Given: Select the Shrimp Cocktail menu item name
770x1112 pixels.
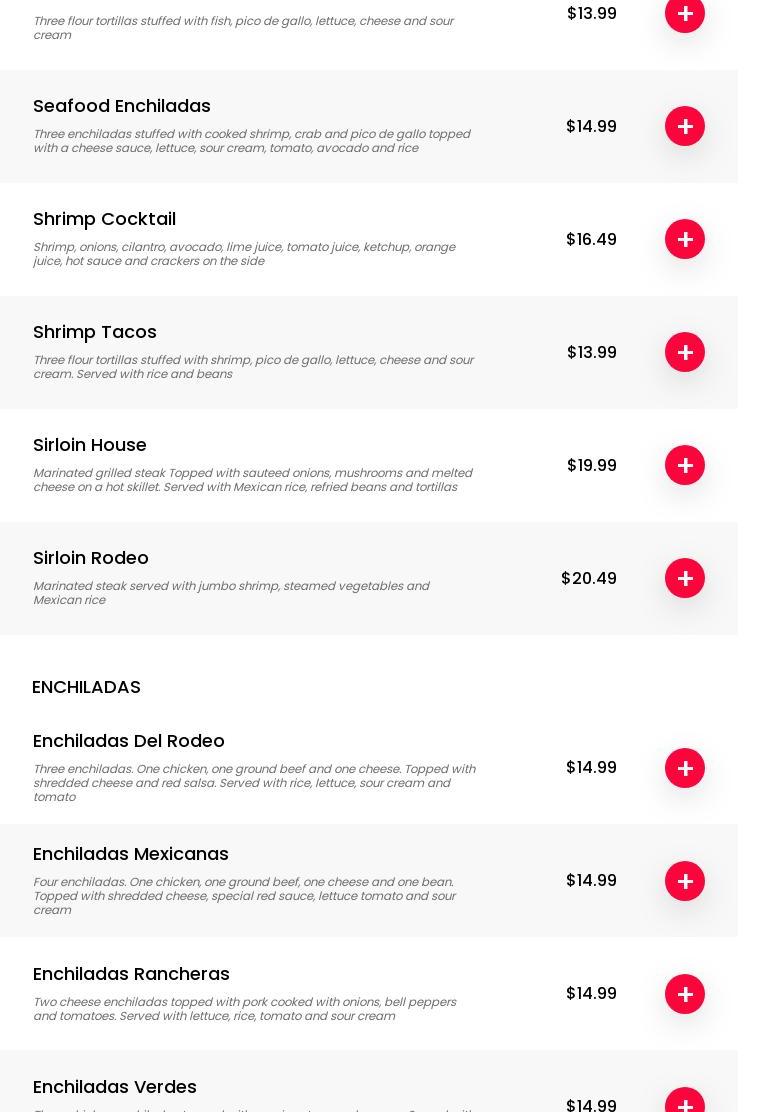Looking at the screenshot, I should pyautogui.click(x=104, y=219).
